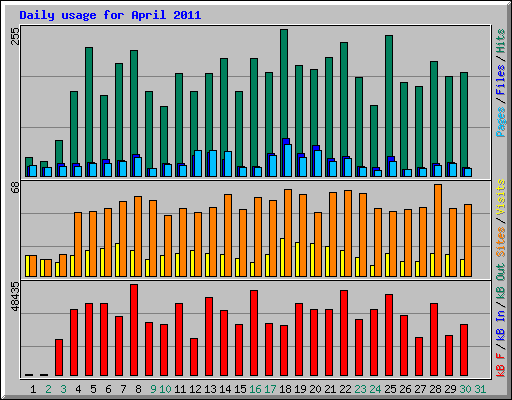Click the orange Sites bar for day 1
512x400 pixels.
point(33,266)
